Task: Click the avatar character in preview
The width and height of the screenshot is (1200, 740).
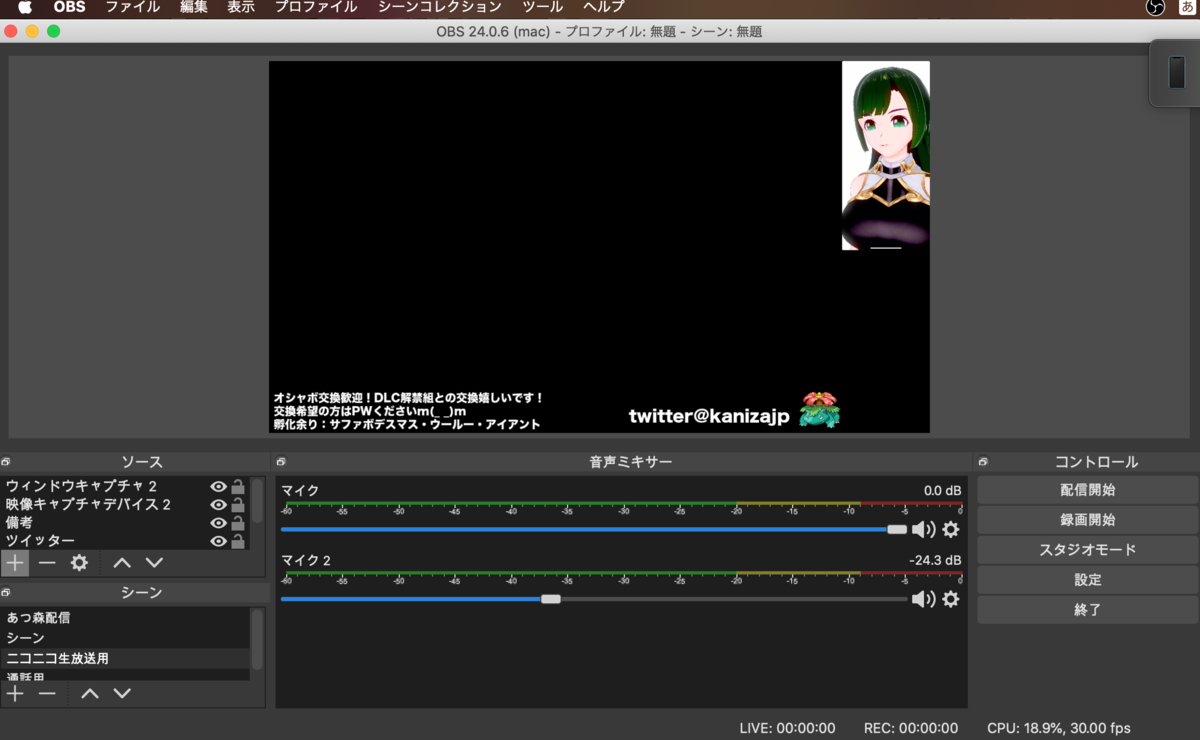Action: (886, 156)
